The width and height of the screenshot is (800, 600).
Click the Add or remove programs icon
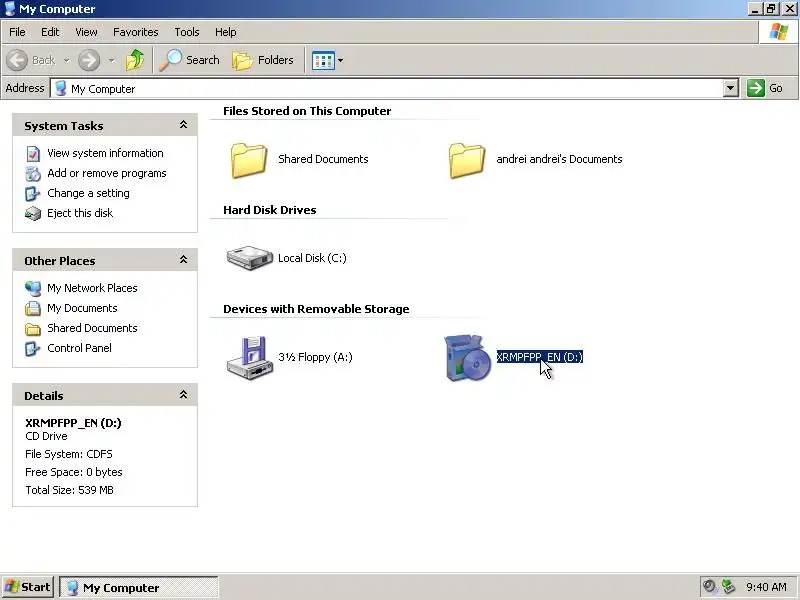pos(33,173)
